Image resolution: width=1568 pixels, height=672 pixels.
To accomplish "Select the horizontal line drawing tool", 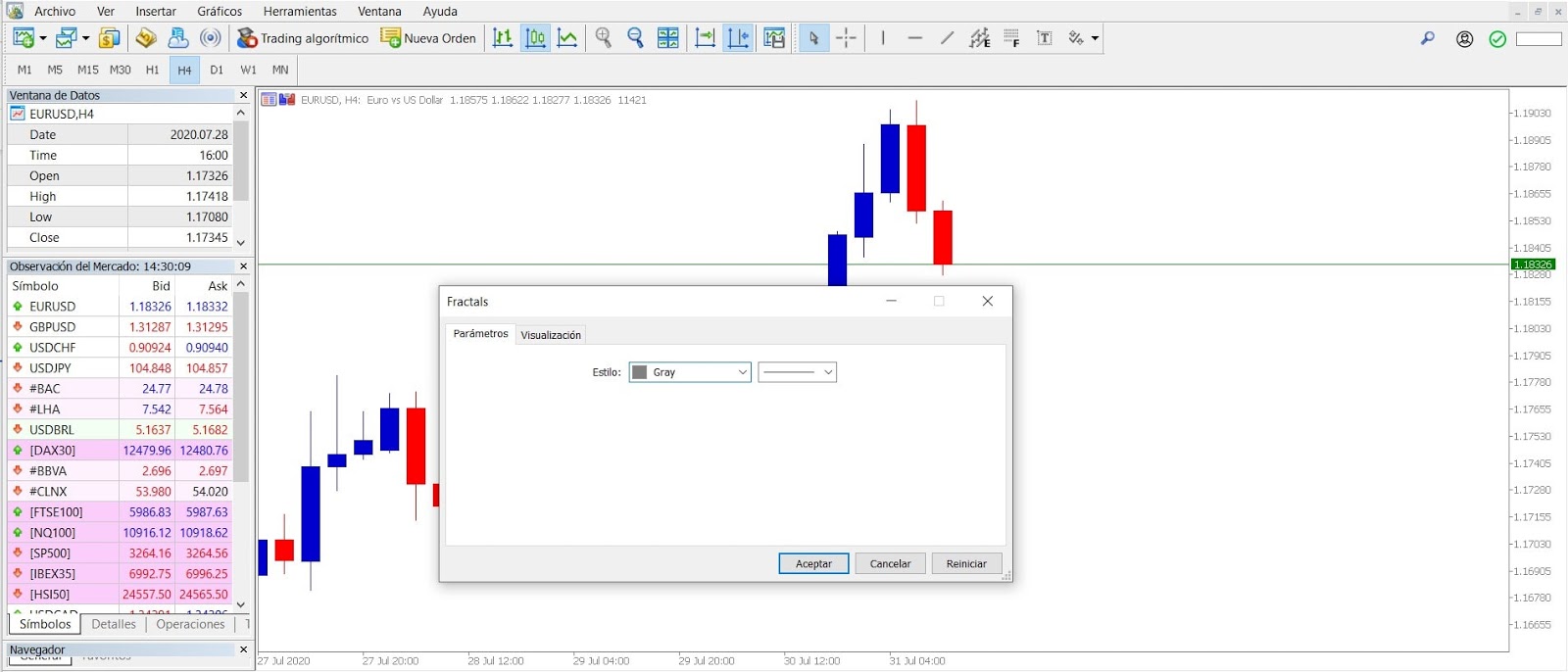I will click(x=915, y=38).
